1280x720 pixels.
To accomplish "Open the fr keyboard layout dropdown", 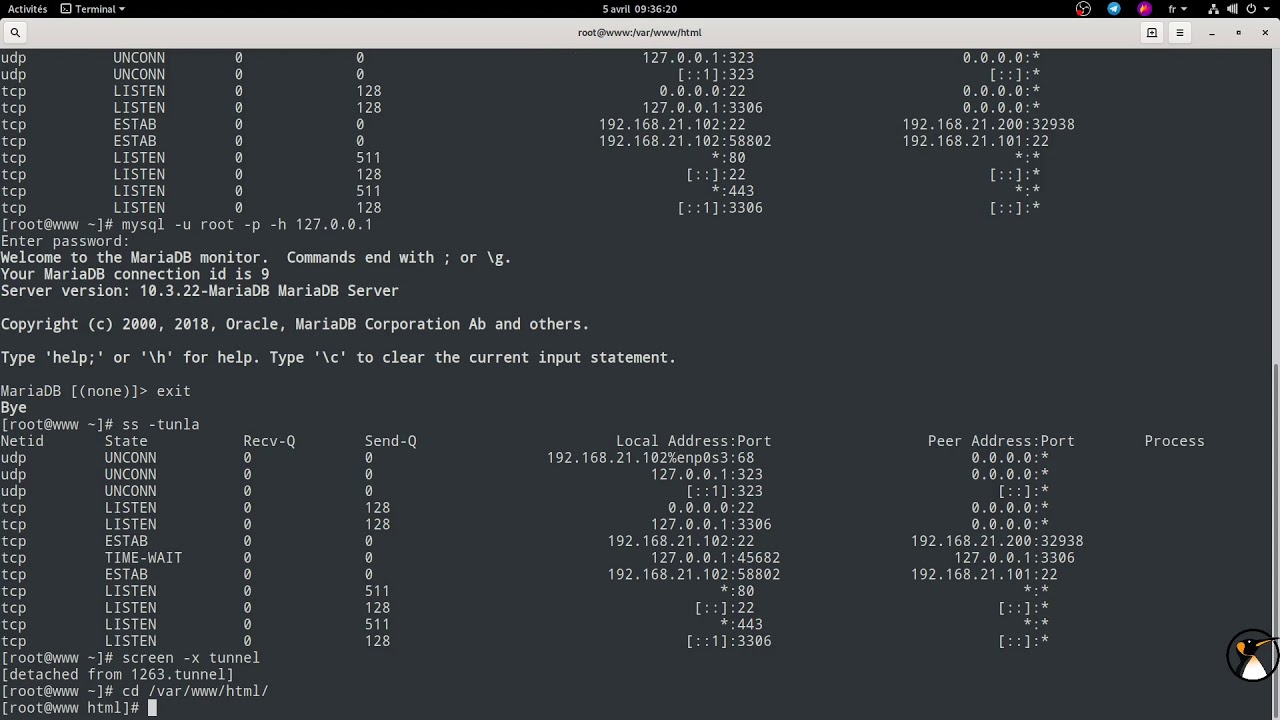I will tap(1178, 9).
